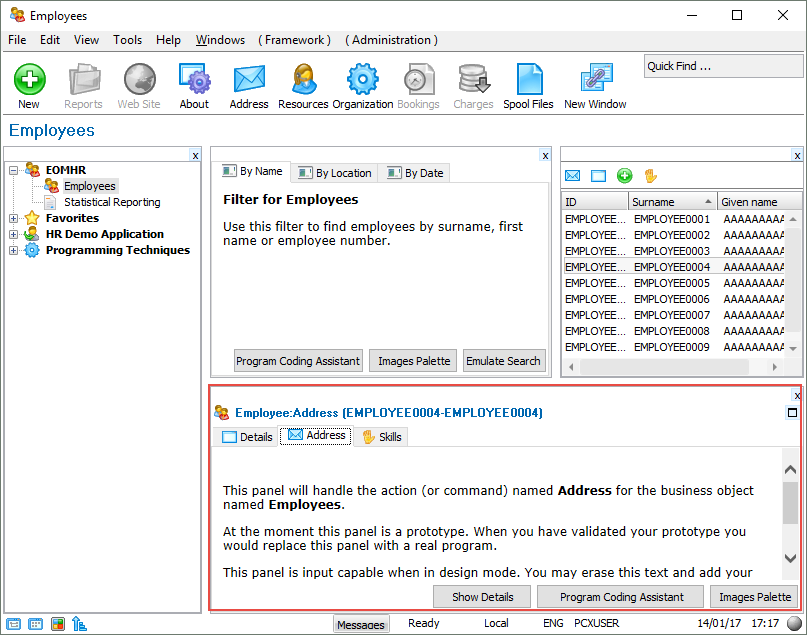Switch to the By Location filter tab
Viewport: 807px width, 635px height.
[335, 173]
